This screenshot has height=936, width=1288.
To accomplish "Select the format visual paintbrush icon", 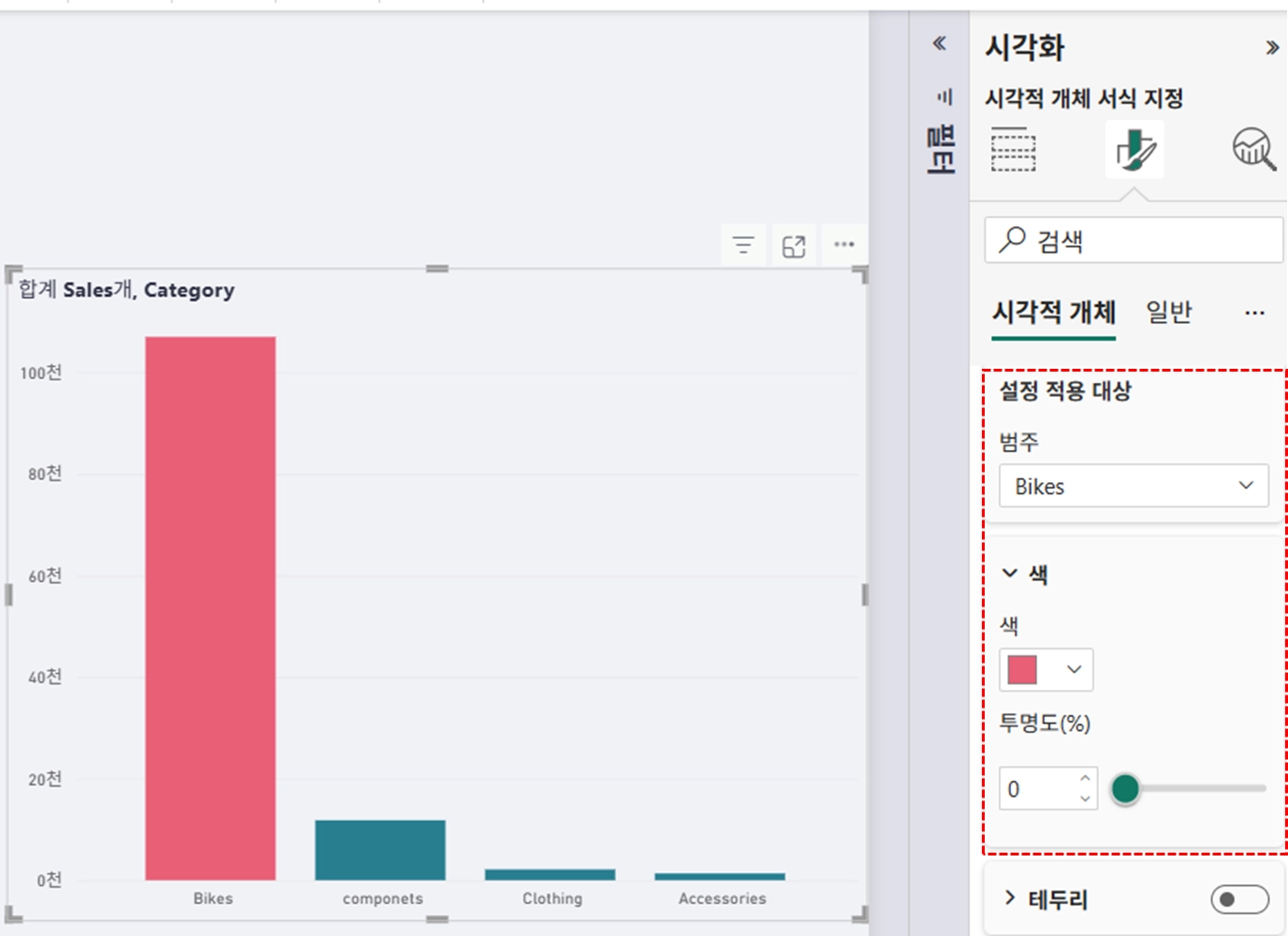I will tap(1134, 150).
